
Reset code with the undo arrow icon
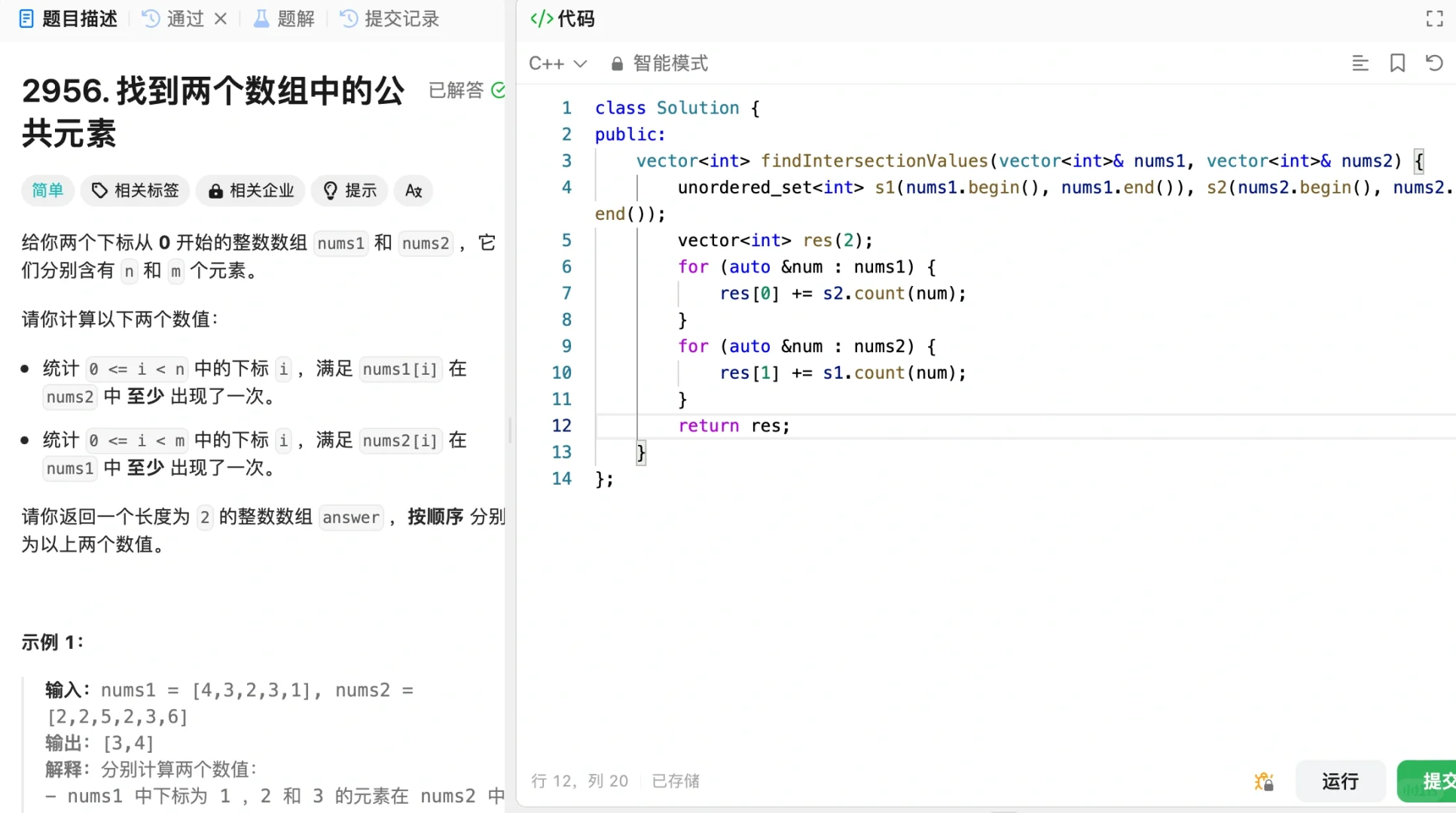pyautogui.click(x=1434, y=63)
